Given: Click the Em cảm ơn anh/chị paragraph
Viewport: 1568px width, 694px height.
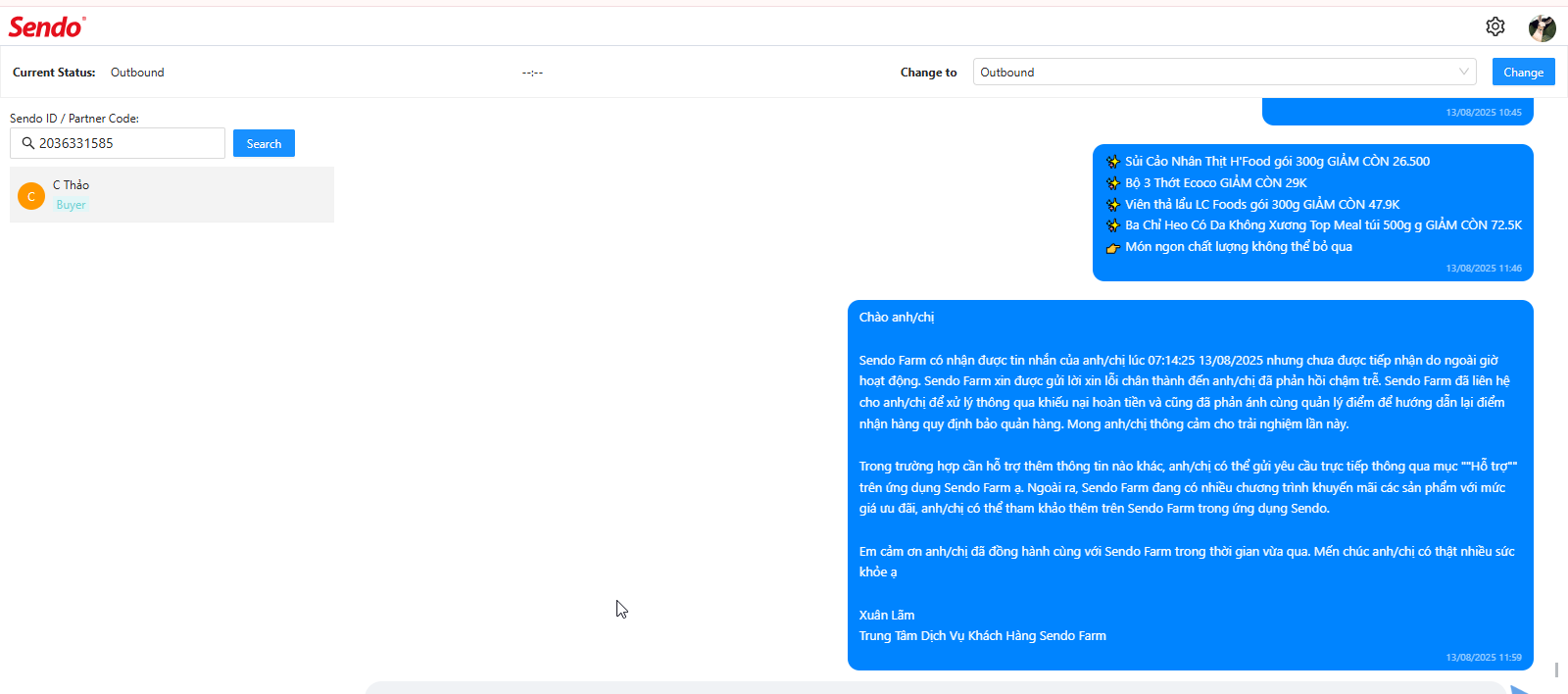Looking at the screenshot, I should click(x=1187, y=562).
